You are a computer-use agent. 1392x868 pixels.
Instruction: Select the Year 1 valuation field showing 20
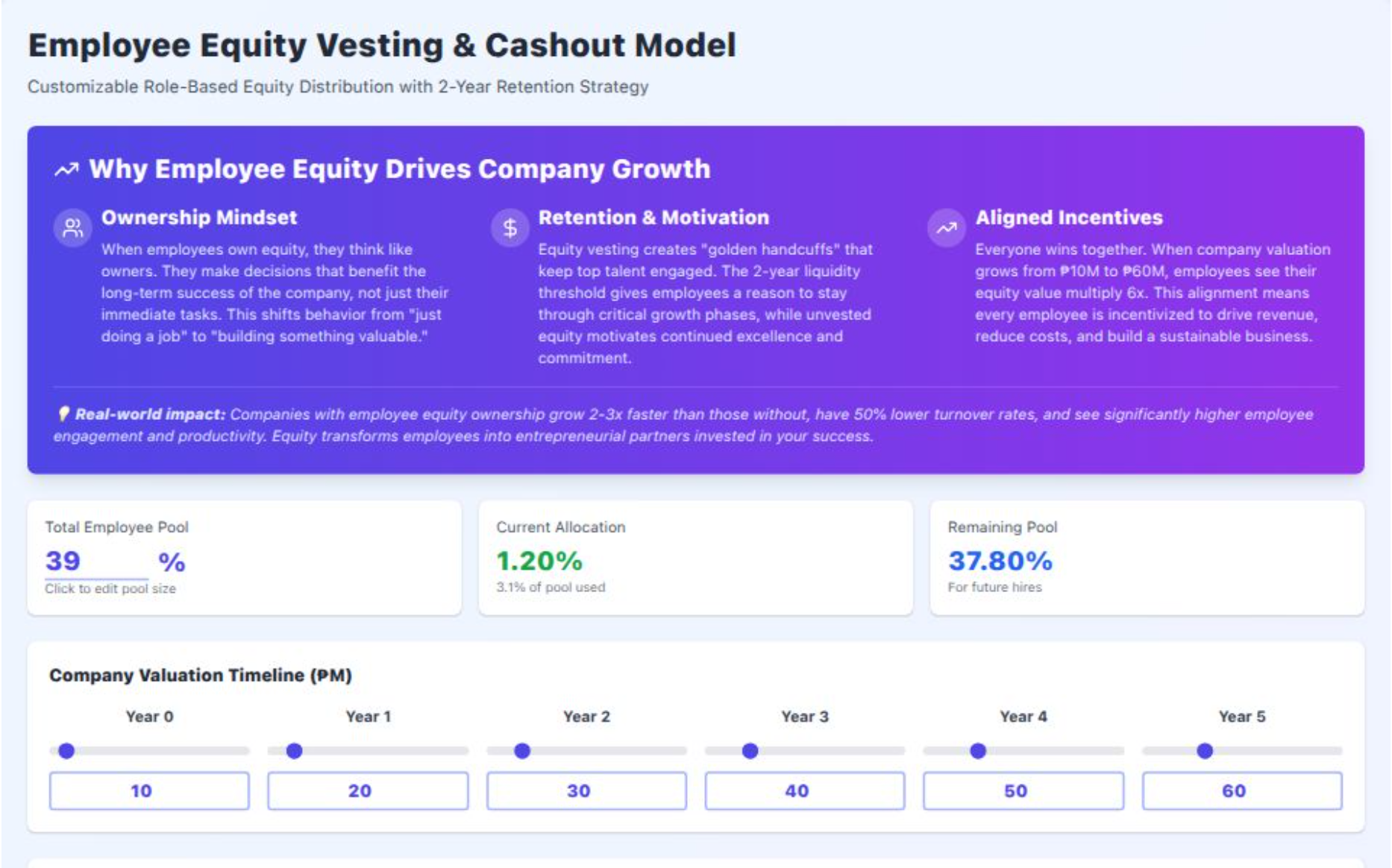pyautogui.click(x=368, y=790)
